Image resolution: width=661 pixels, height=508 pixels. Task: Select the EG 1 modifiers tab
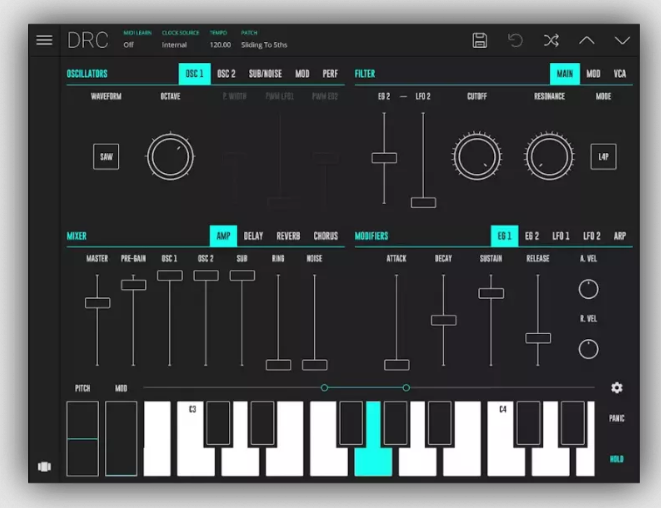point(505,236)
